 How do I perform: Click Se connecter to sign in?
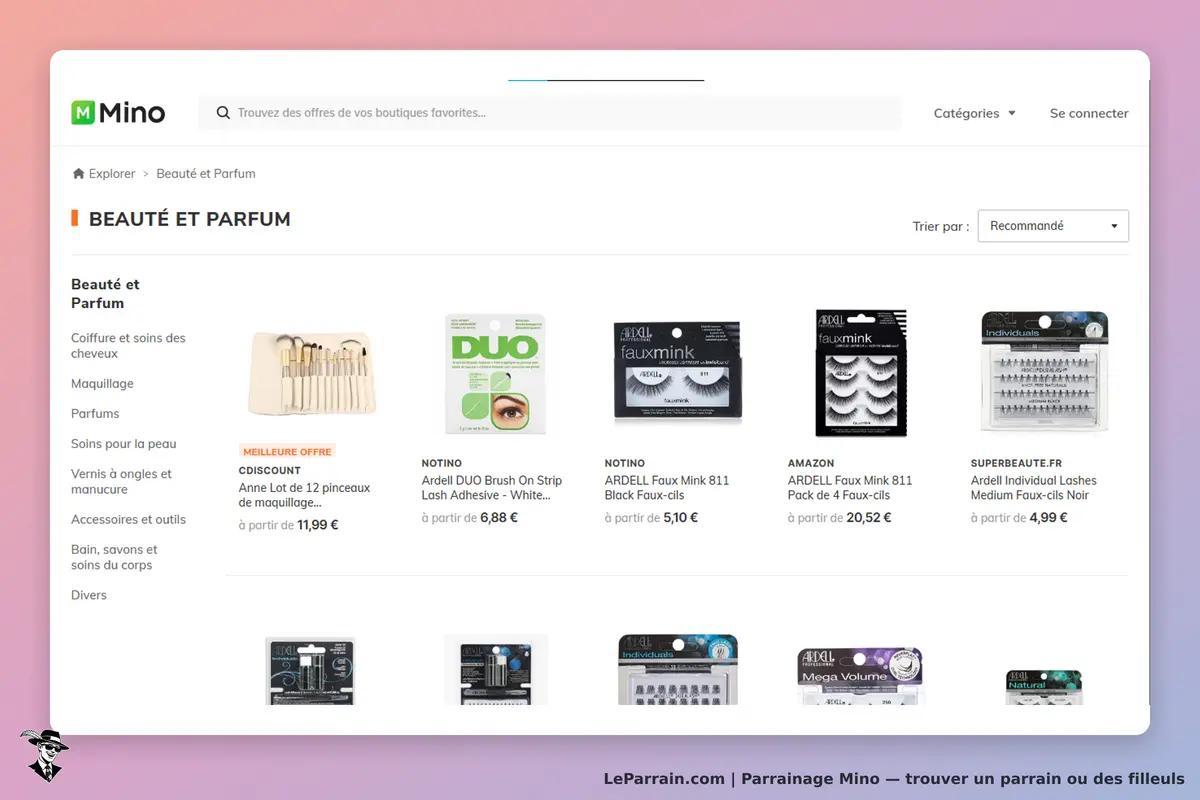coord(1089,113)
